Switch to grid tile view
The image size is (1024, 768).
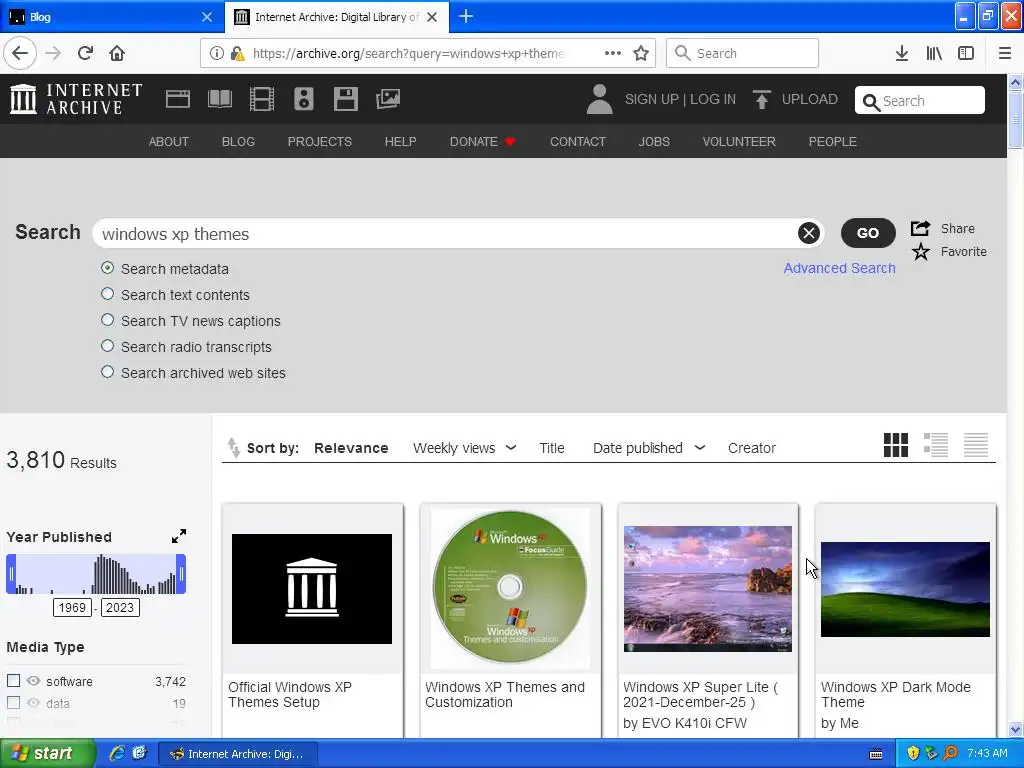point(895,445)
